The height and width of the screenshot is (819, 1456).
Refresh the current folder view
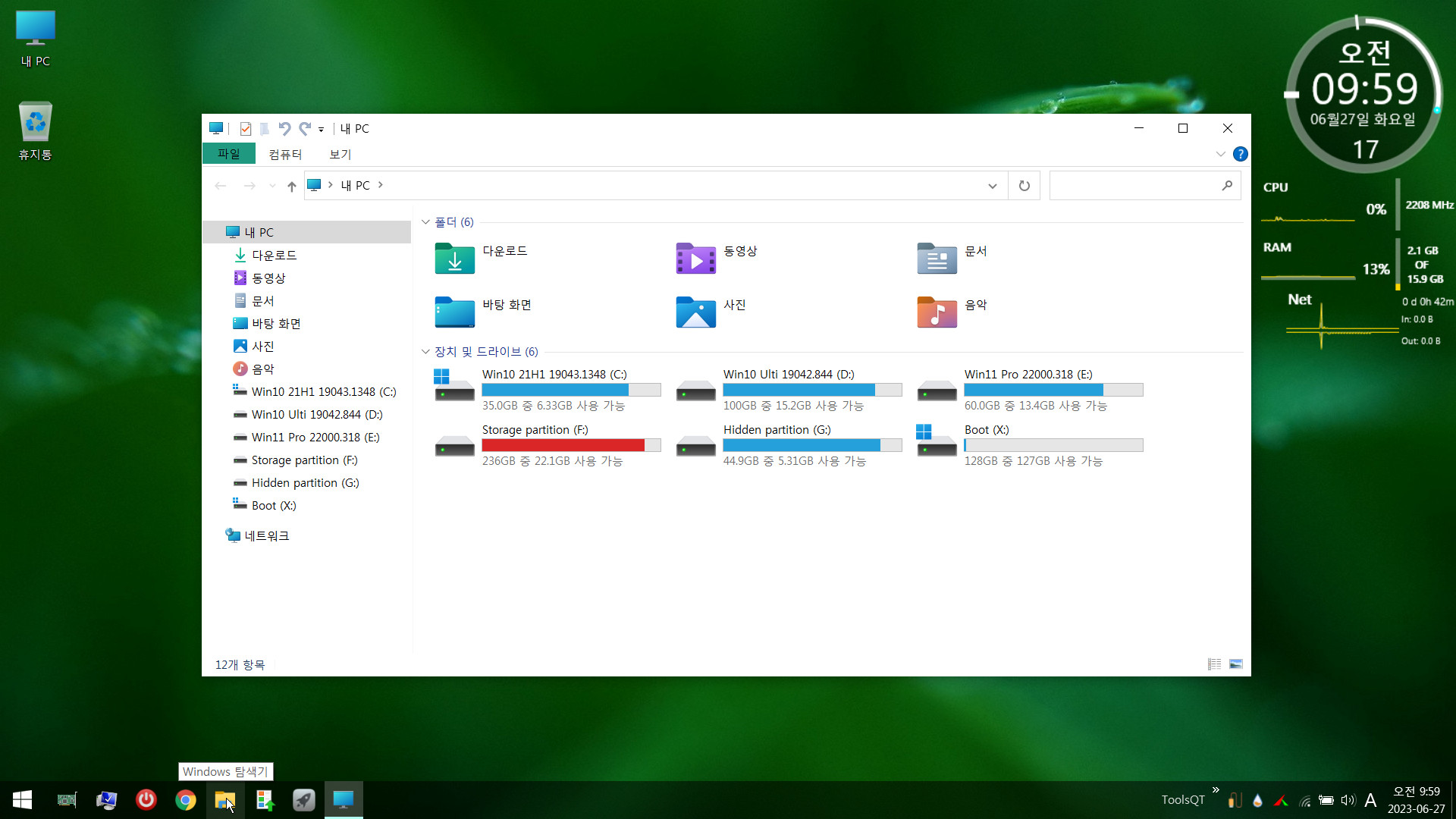click(1025, 186)
